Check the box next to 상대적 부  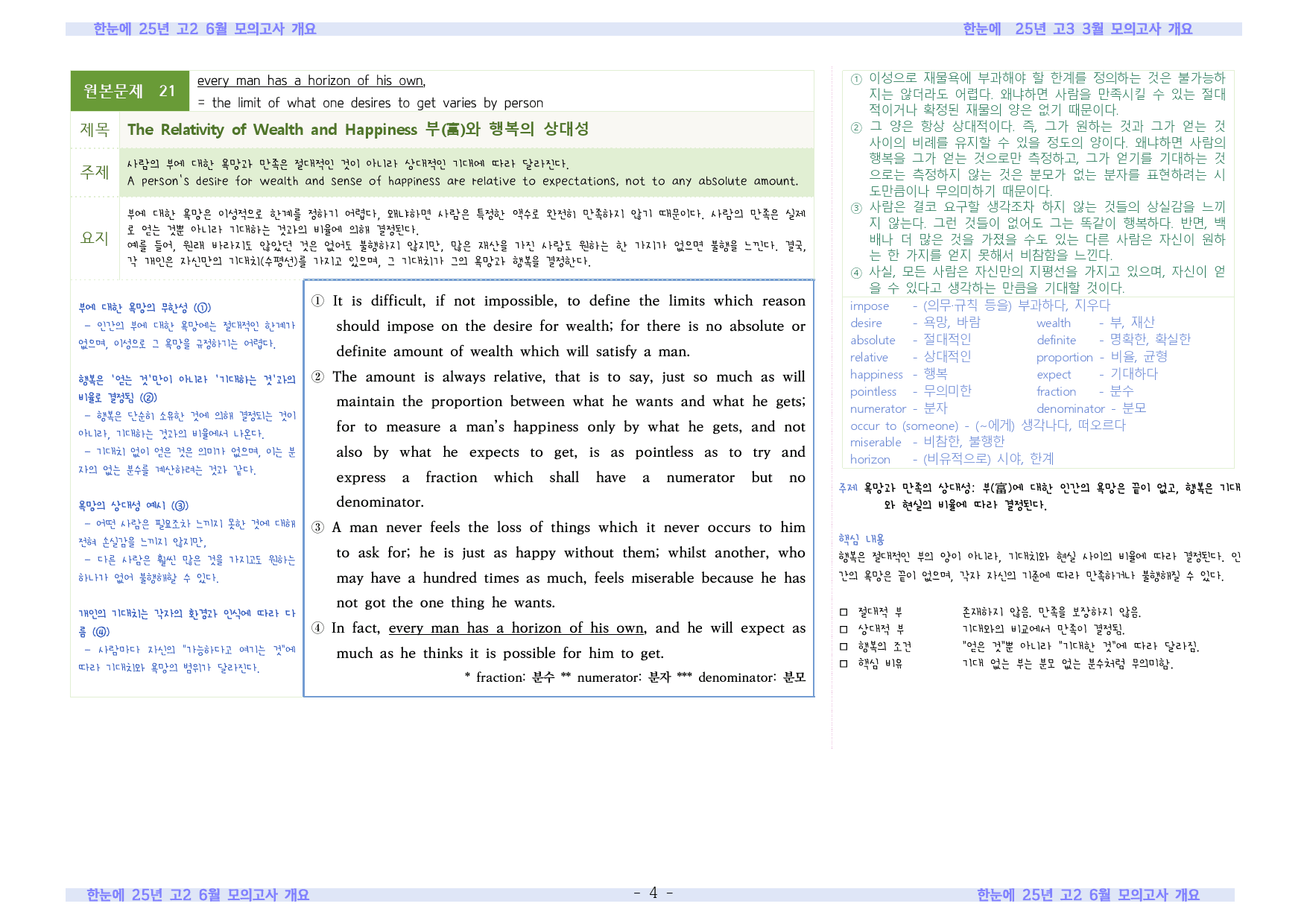pos(844,630)
